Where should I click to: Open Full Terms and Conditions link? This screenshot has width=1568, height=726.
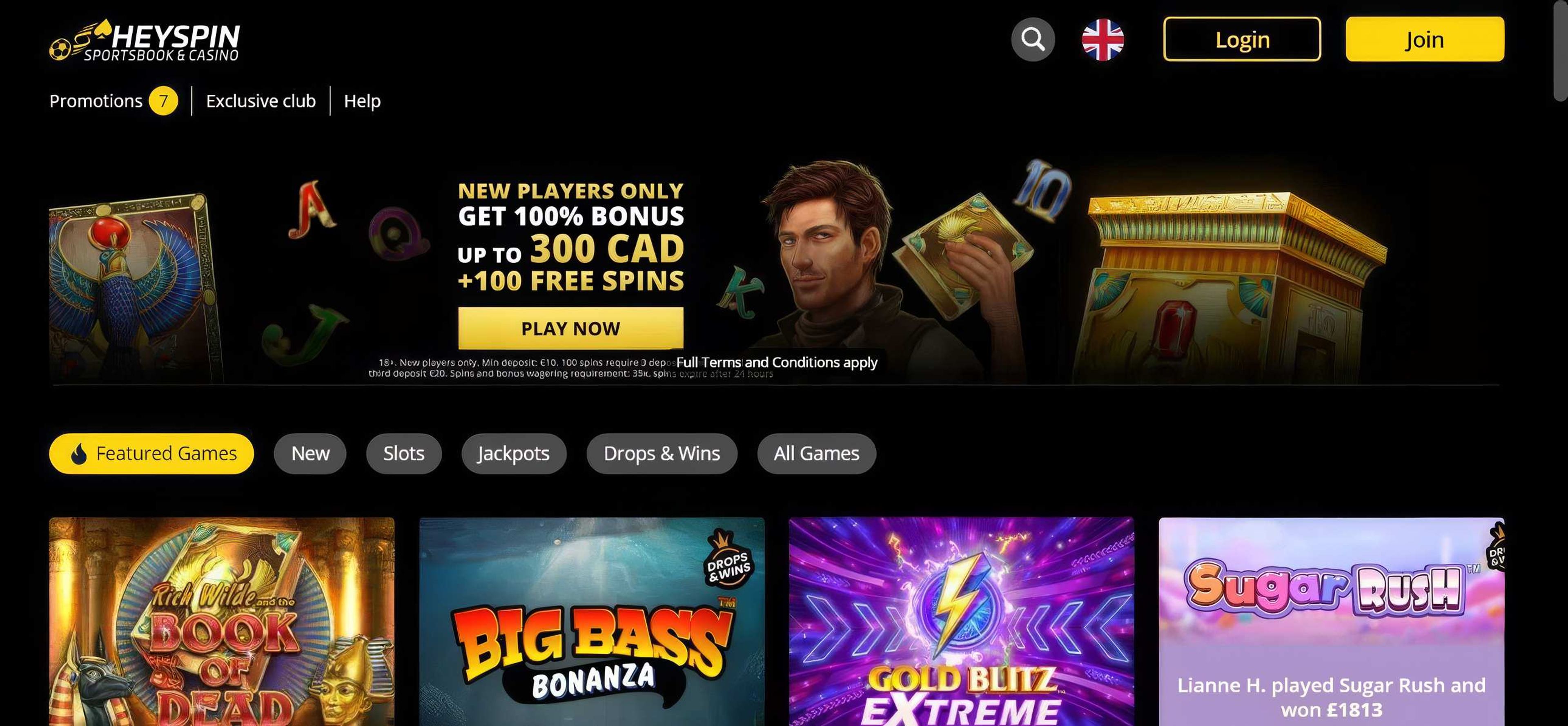tap(777, 362)
